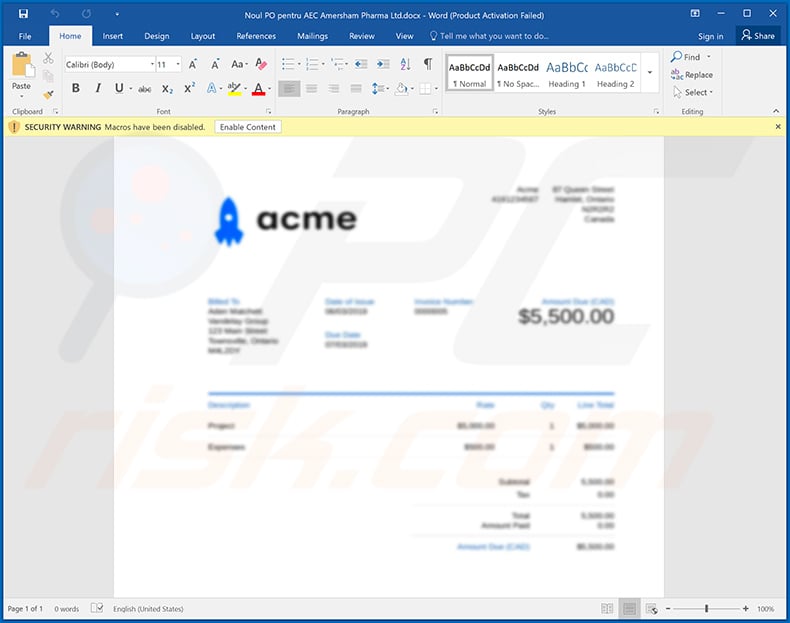Toggle Underline formatting
790x623 pixels.
click(x=119, y=89)
